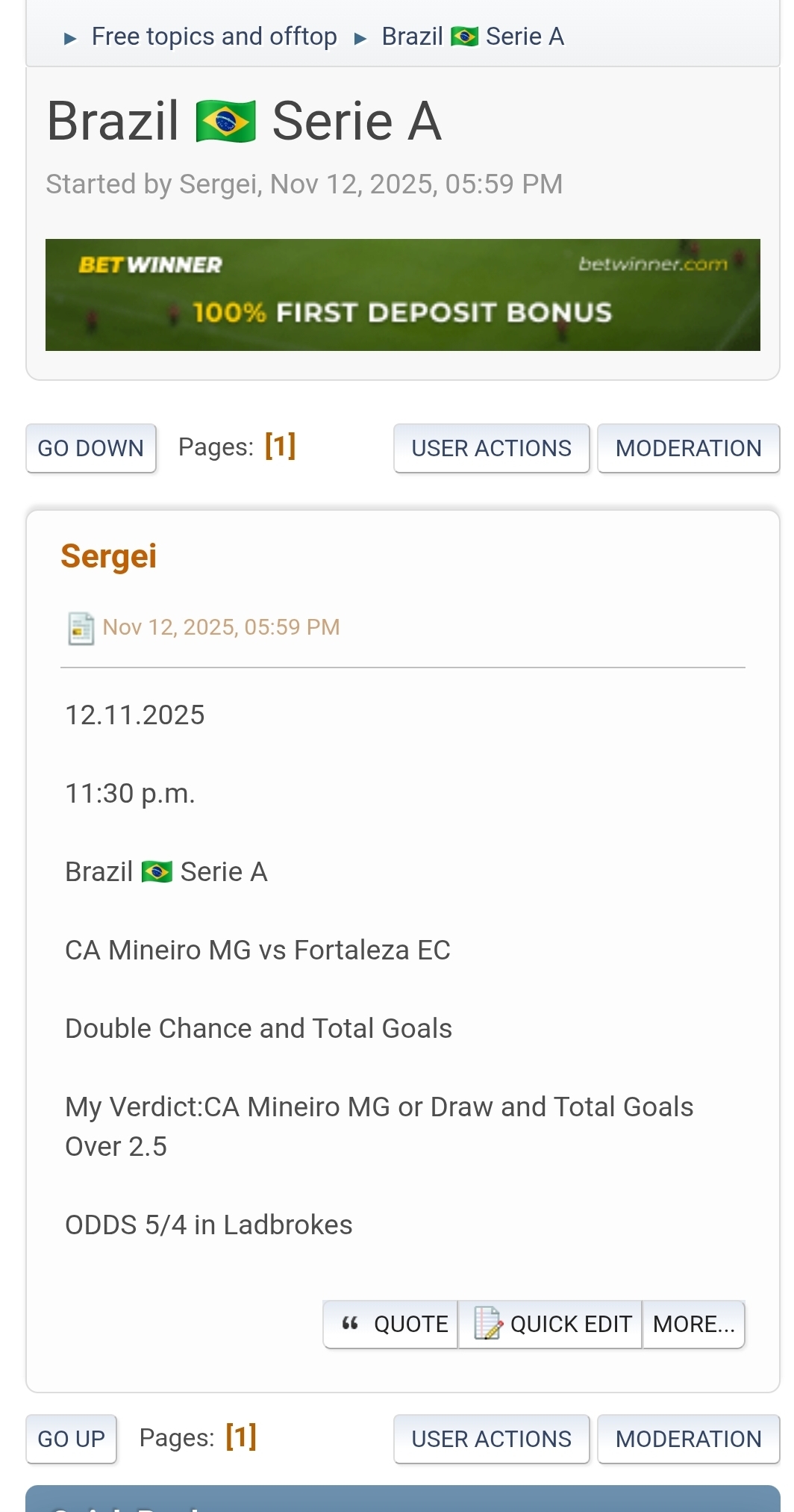Click the Brazil flag inside the post body

pyautogui.click(x=157, y=872)
